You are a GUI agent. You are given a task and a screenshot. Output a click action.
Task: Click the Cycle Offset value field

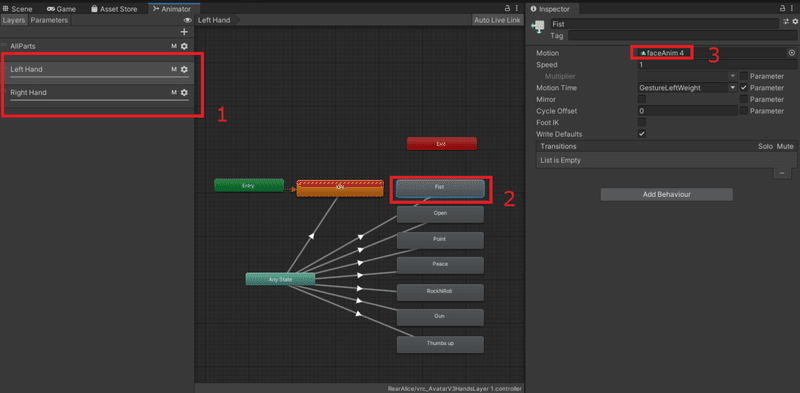[x=688, y=111]
